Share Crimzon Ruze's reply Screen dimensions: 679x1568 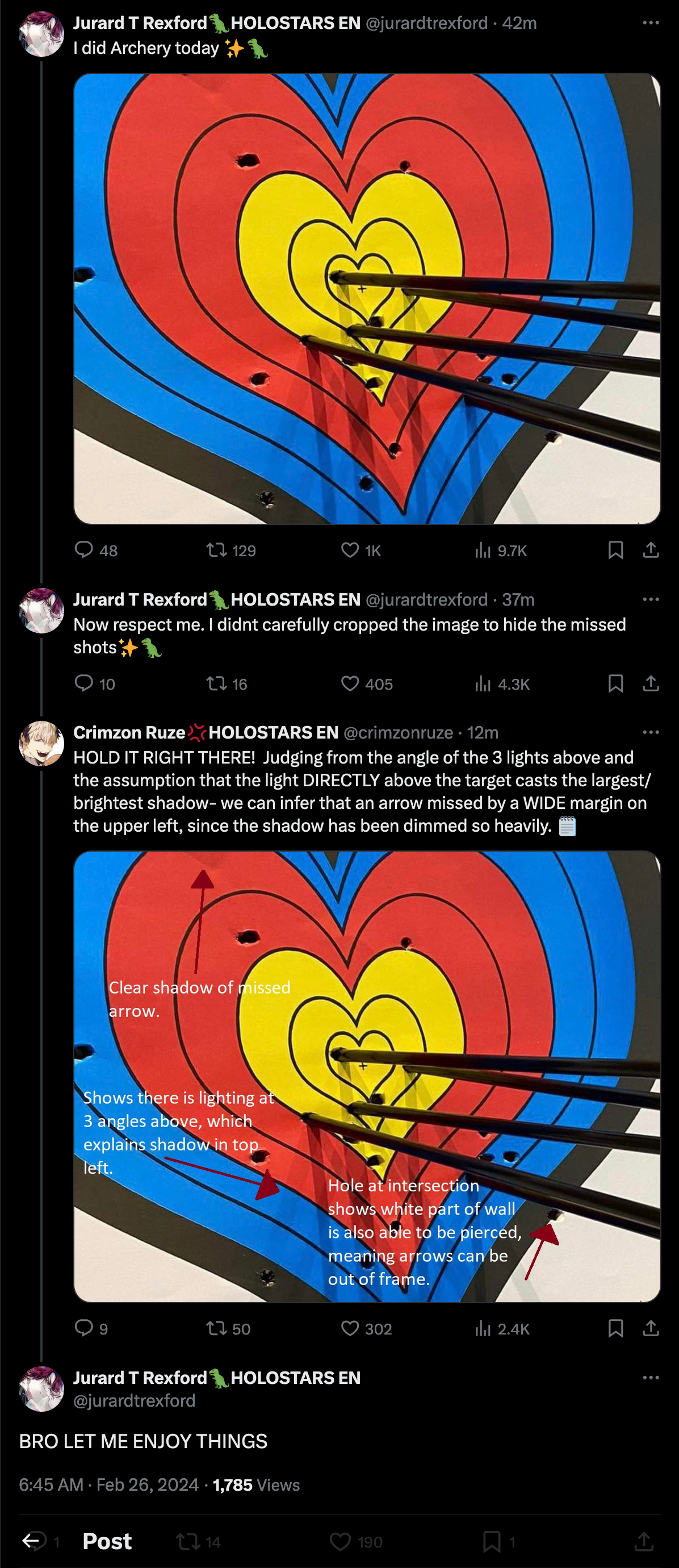651,1328
